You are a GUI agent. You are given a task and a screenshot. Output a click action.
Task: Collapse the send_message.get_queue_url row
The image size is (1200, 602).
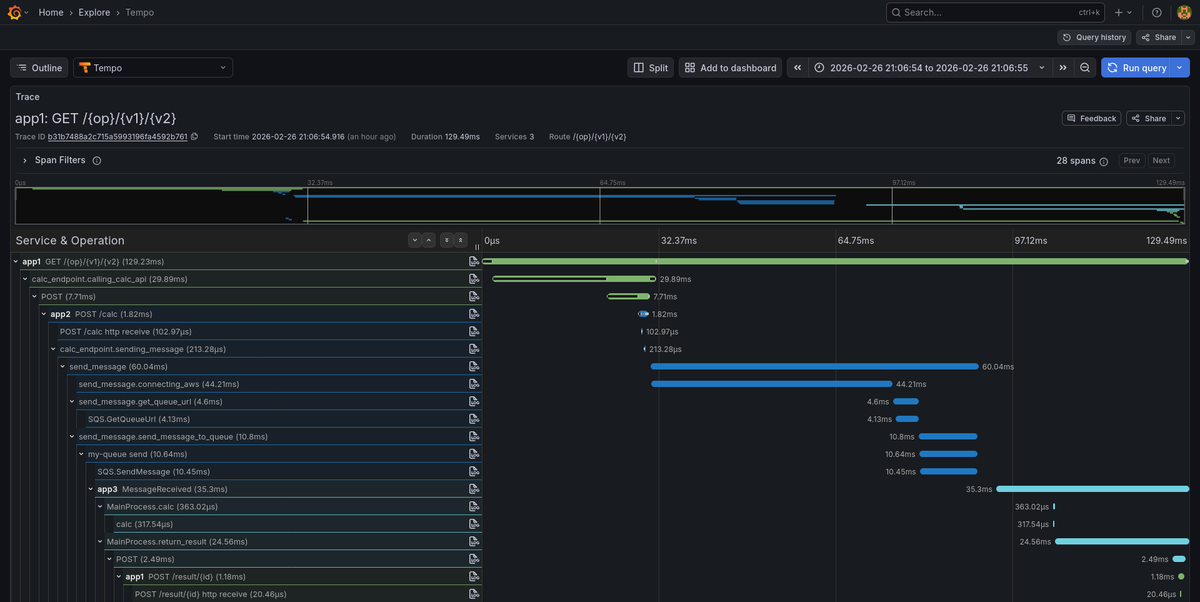[73, 401]
